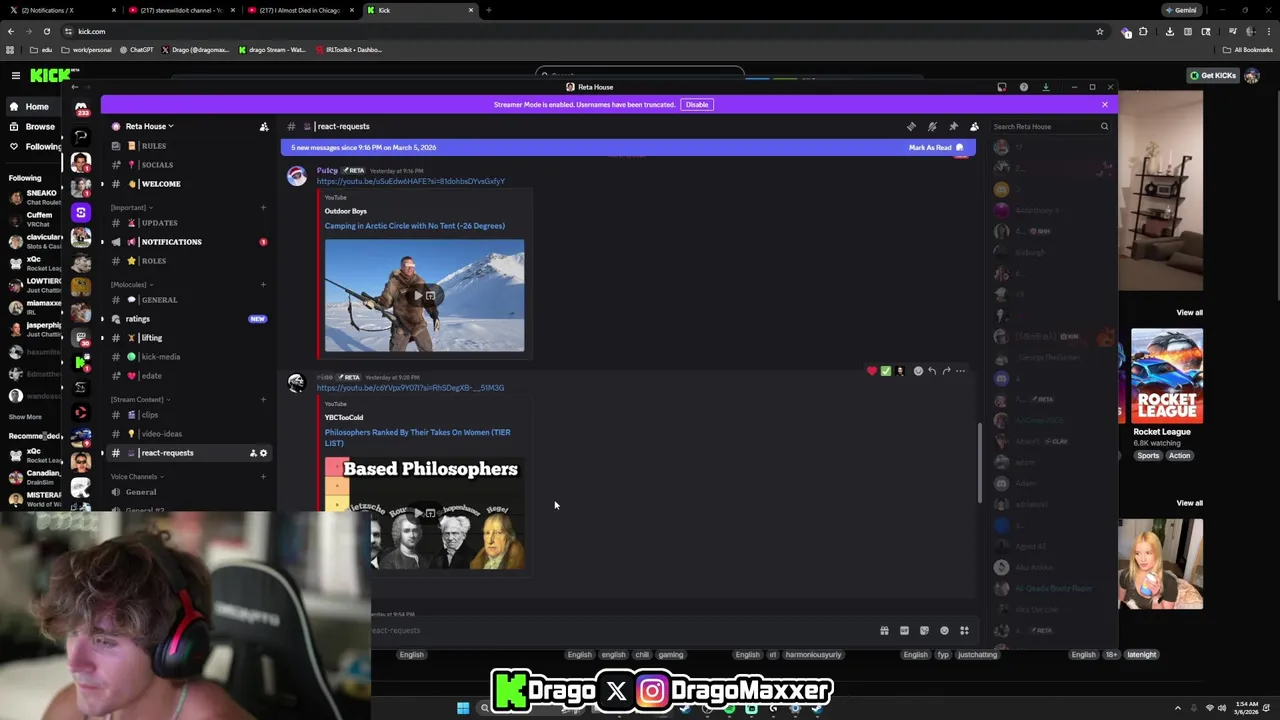Click search magnifier in Reta House search
Screen dimensions: 1280x720
(1104, 127)
